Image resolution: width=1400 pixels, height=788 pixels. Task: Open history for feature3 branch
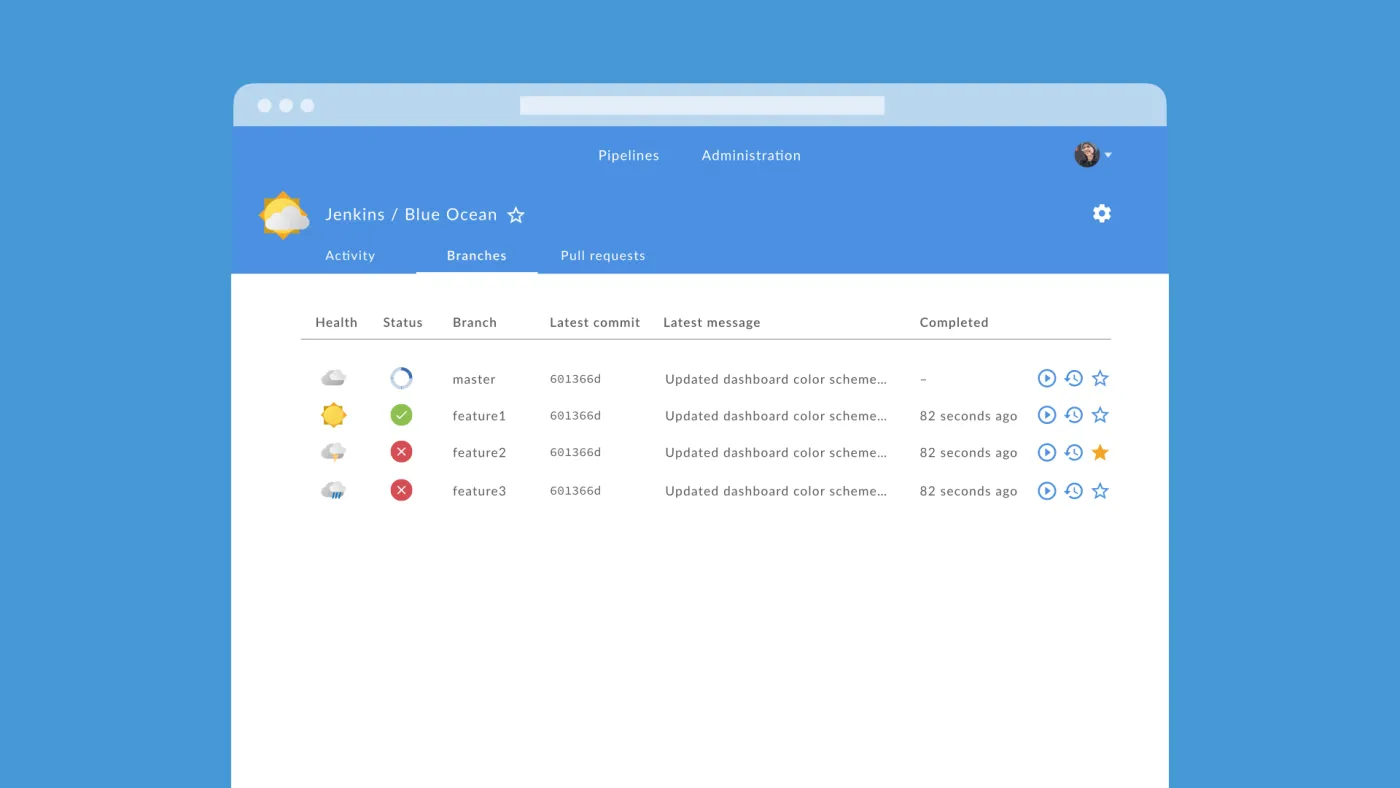pyautogui.click(x=1073, y=491)
